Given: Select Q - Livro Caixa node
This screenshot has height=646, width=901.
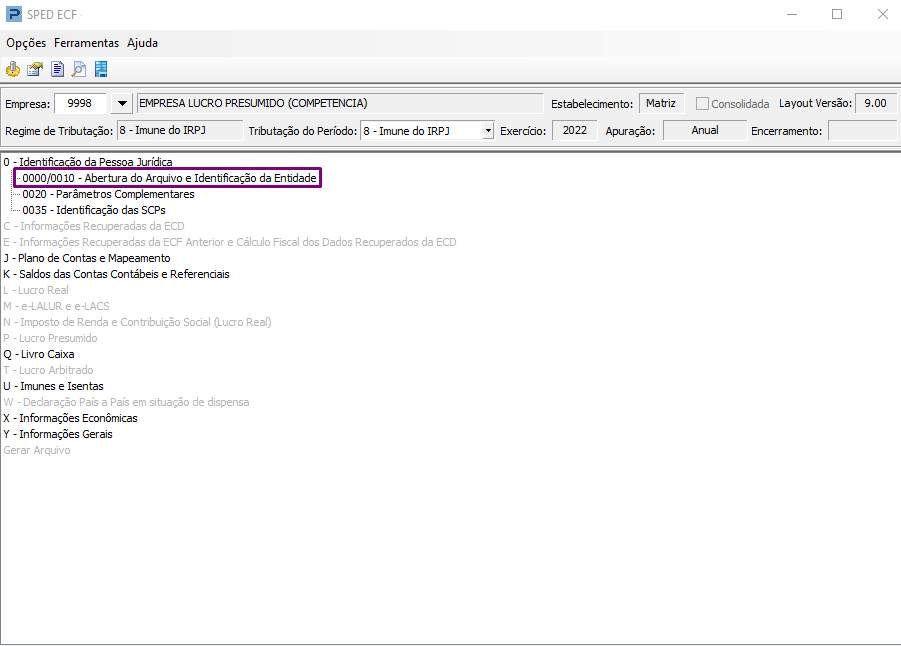Looking at the screenshot, I should (x=39, y=355).
